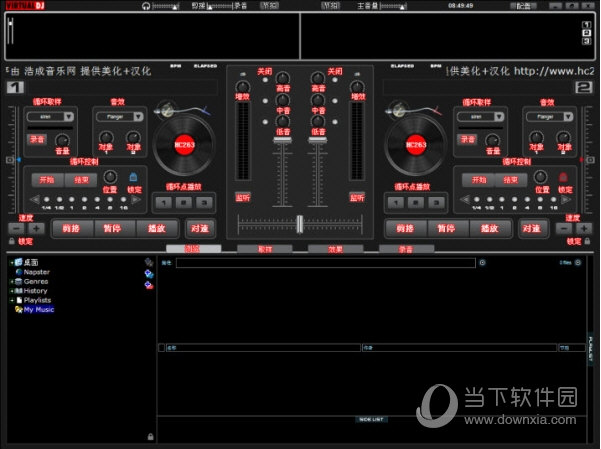Switch to the effects 效果 tab
This screenshot has width=601, height=449.
pyautogui.click(x=335, y=249)
